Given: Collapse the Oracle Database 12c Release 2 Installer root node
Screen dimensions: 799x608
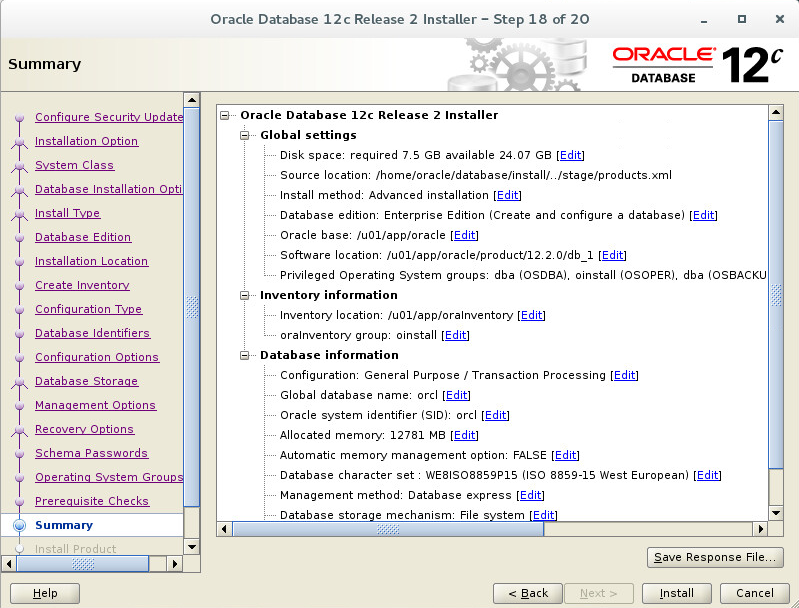Looking at the screenshot, I should [224, 116].
